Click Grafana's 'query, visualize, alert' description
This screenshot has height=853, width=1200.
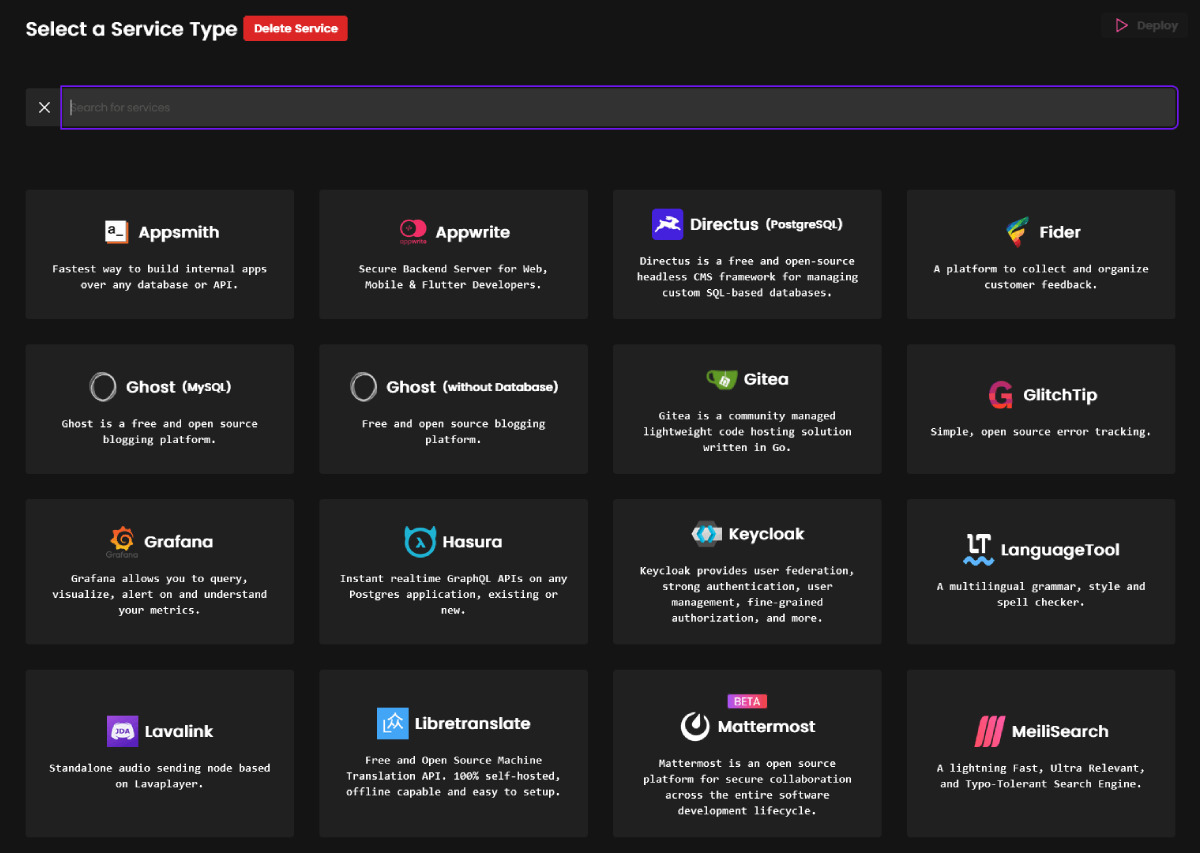click(x=160, y=594)
